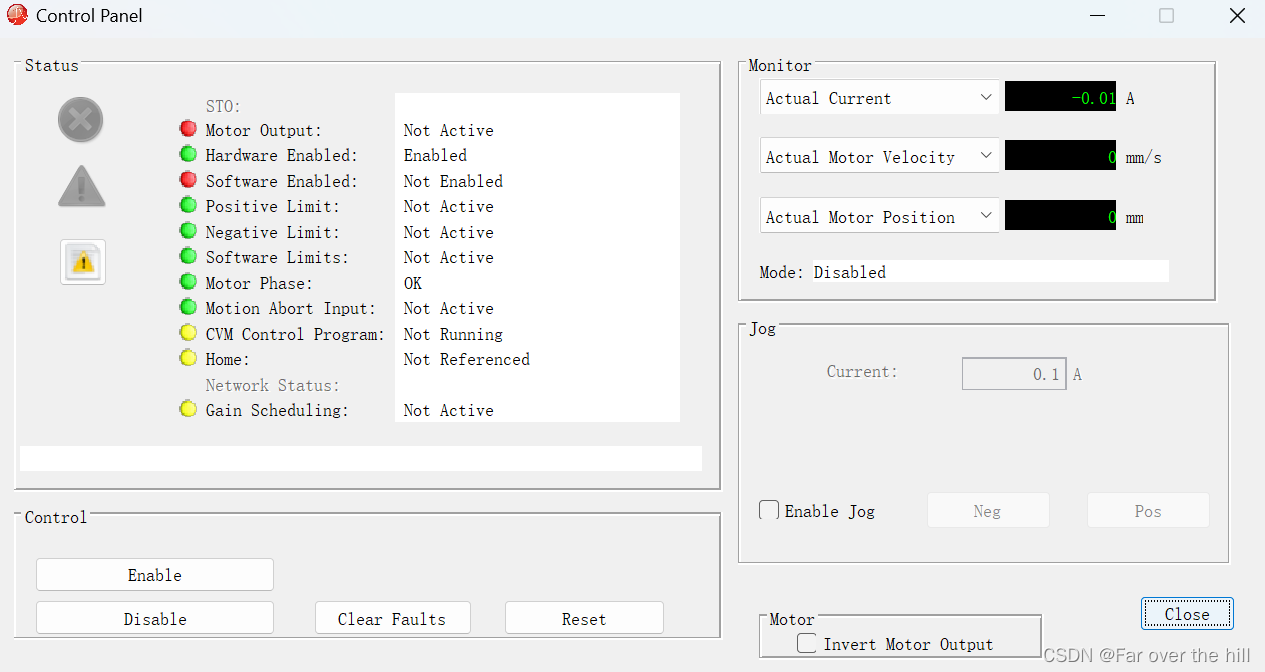Click the green Positive Limit indicator

tap(188, 205)
